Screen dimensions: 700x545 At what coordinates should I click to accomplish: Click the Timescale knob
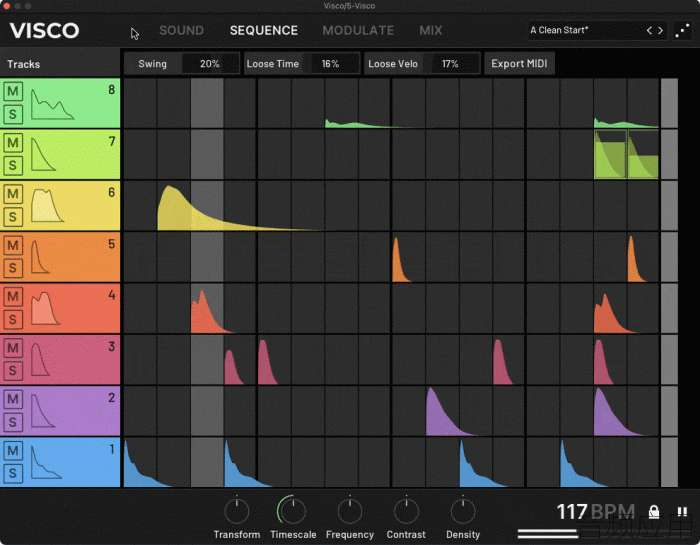[293, 511]
